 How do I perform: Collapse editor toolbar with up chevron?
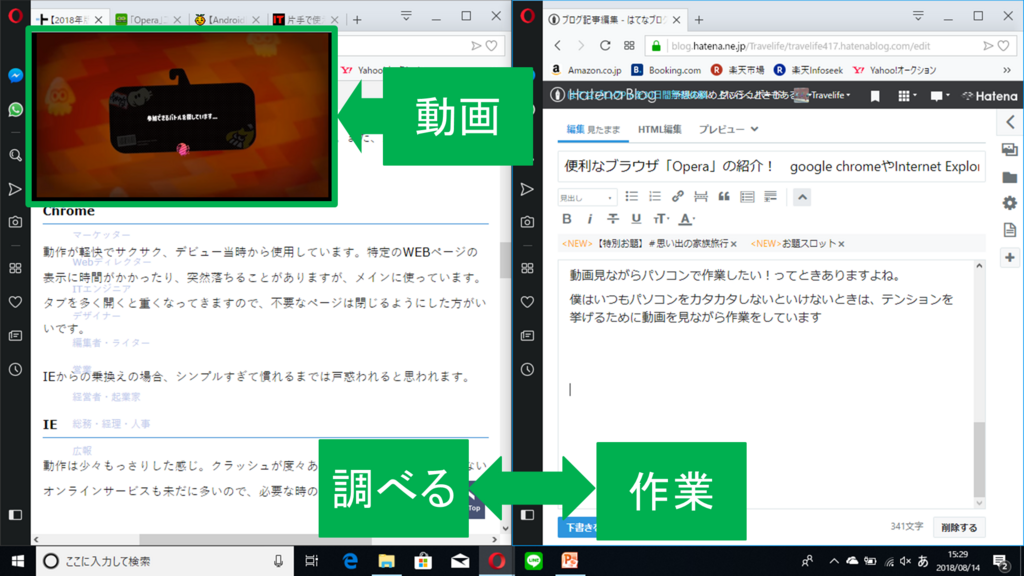(802, 197)
